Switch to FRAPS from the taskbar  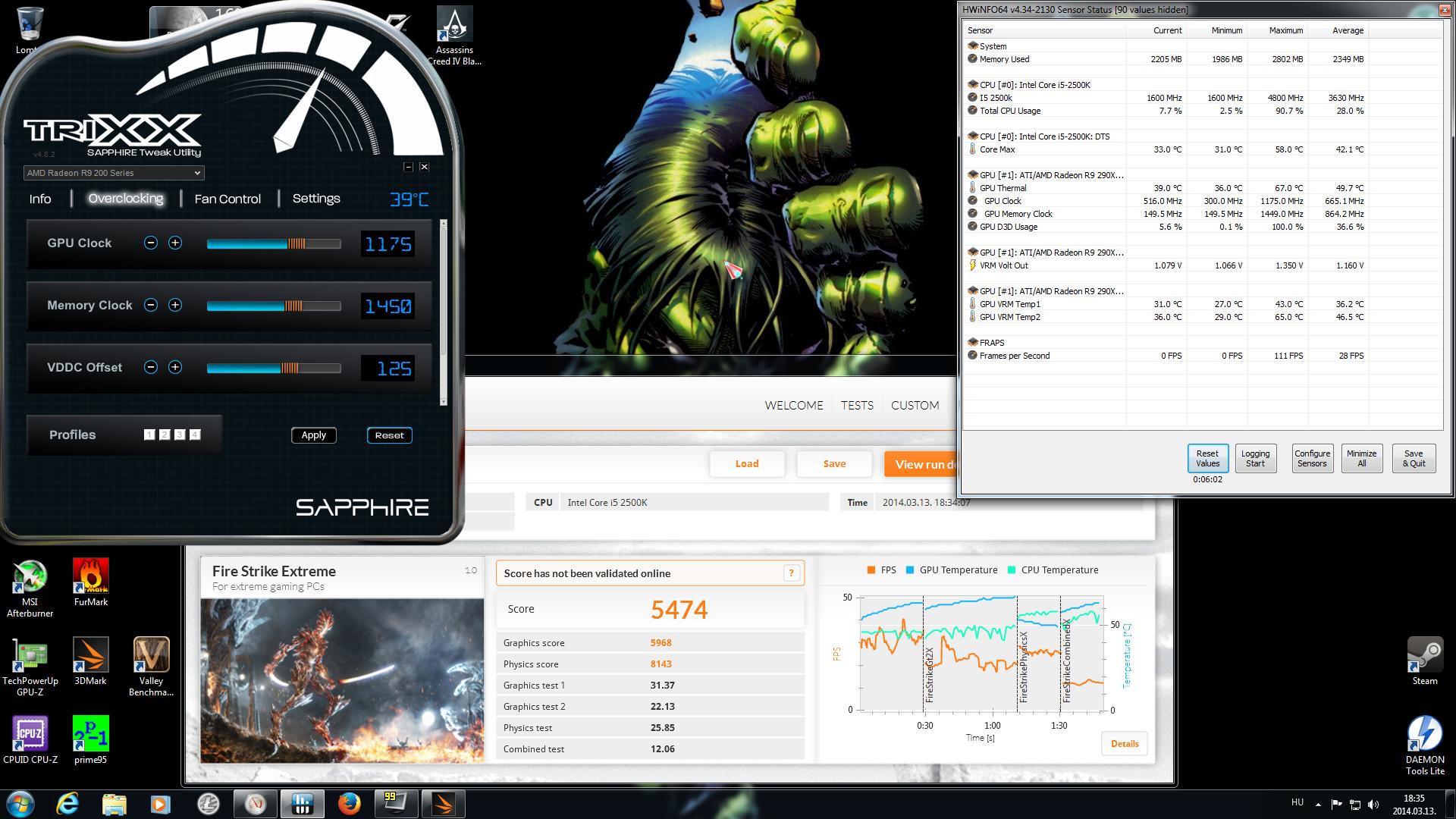[x=396, y=804]
